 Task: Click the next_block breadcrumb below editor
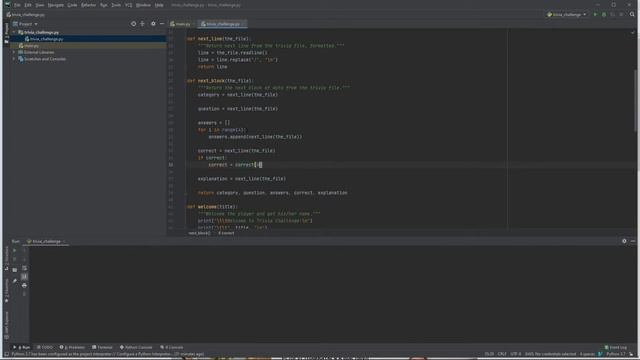click(199, 233)
